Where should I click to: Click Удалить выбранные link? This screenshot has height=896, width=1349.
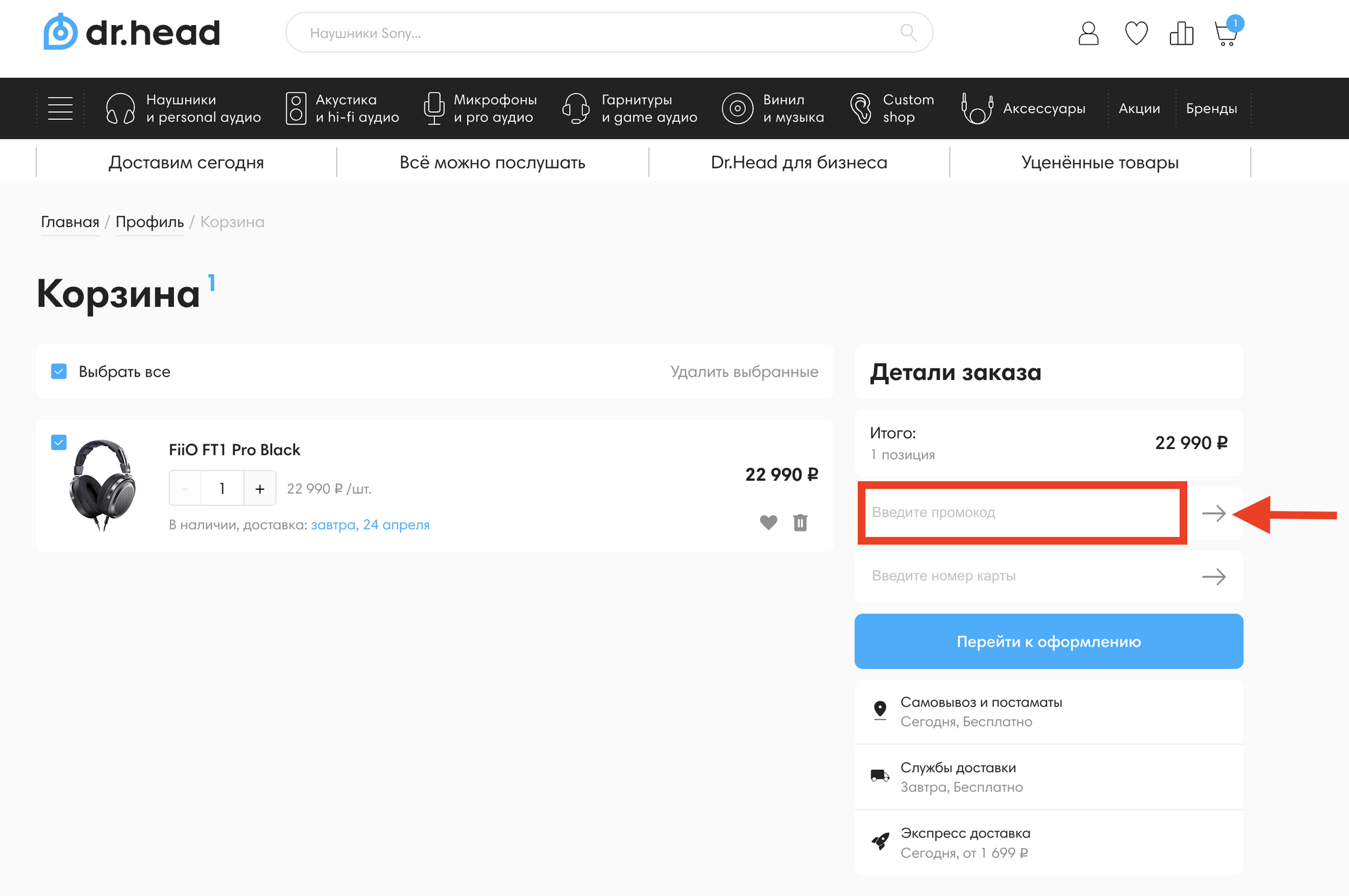pos(744,371)
